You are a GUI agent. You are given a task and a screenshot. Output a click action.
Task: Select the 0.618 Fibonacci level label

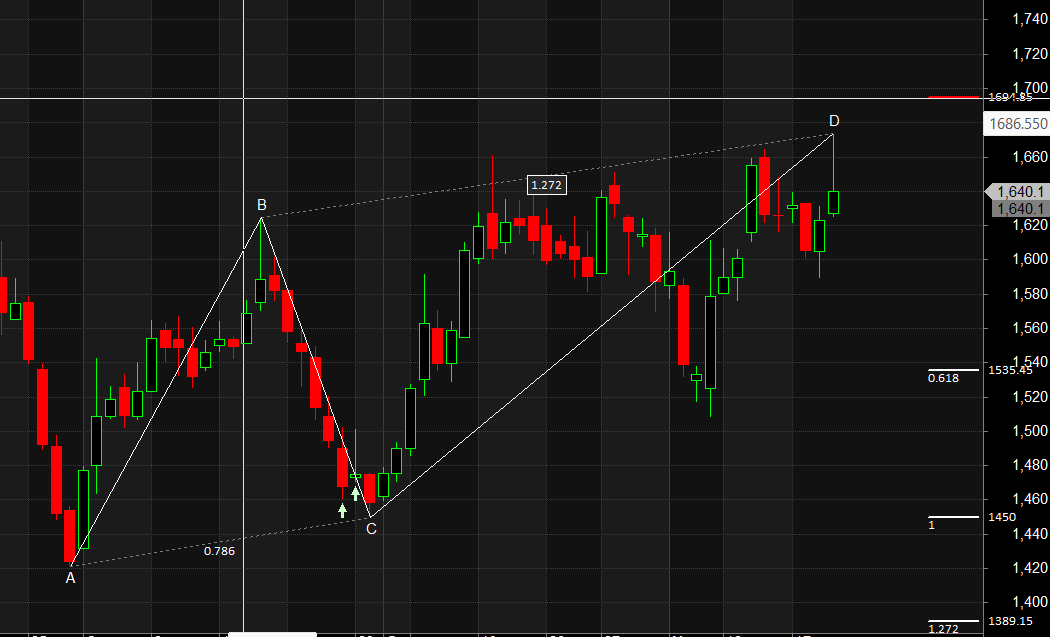pos(941,377)
